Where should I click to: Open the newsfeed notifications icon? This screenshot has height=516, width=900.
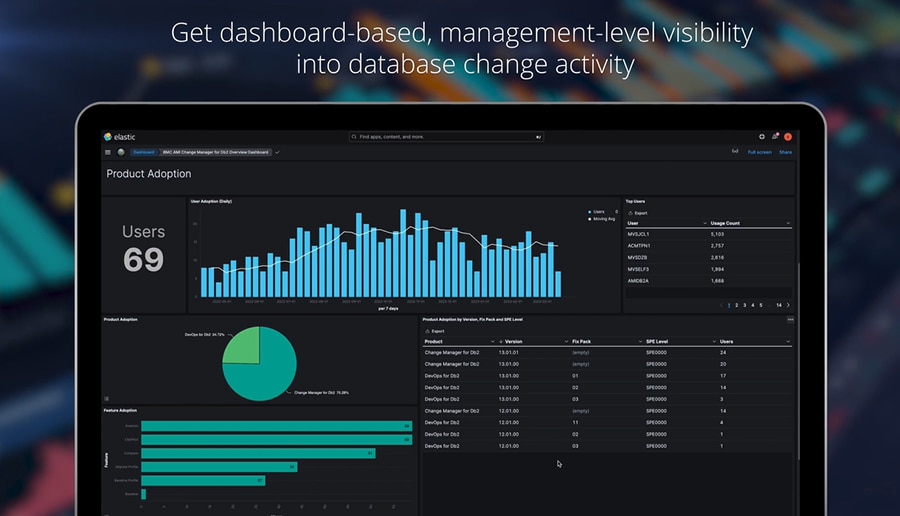(x=775, y=137)
